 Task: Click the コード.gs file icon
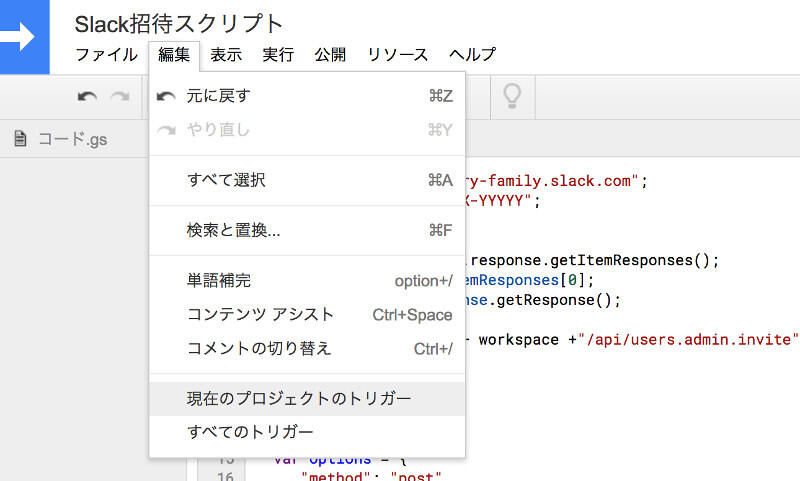tap(20, 139)
